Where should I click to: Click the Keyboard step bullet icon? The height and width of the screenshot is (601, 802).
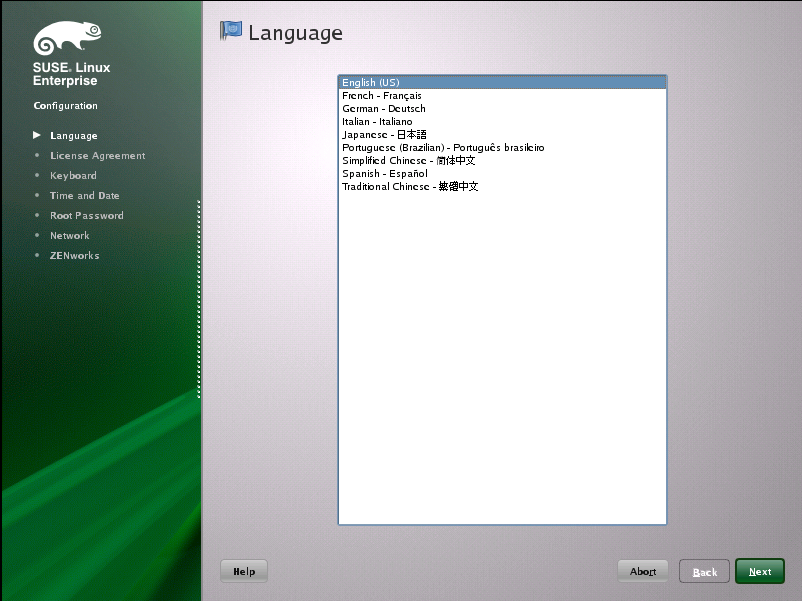[x=38, y=176]
